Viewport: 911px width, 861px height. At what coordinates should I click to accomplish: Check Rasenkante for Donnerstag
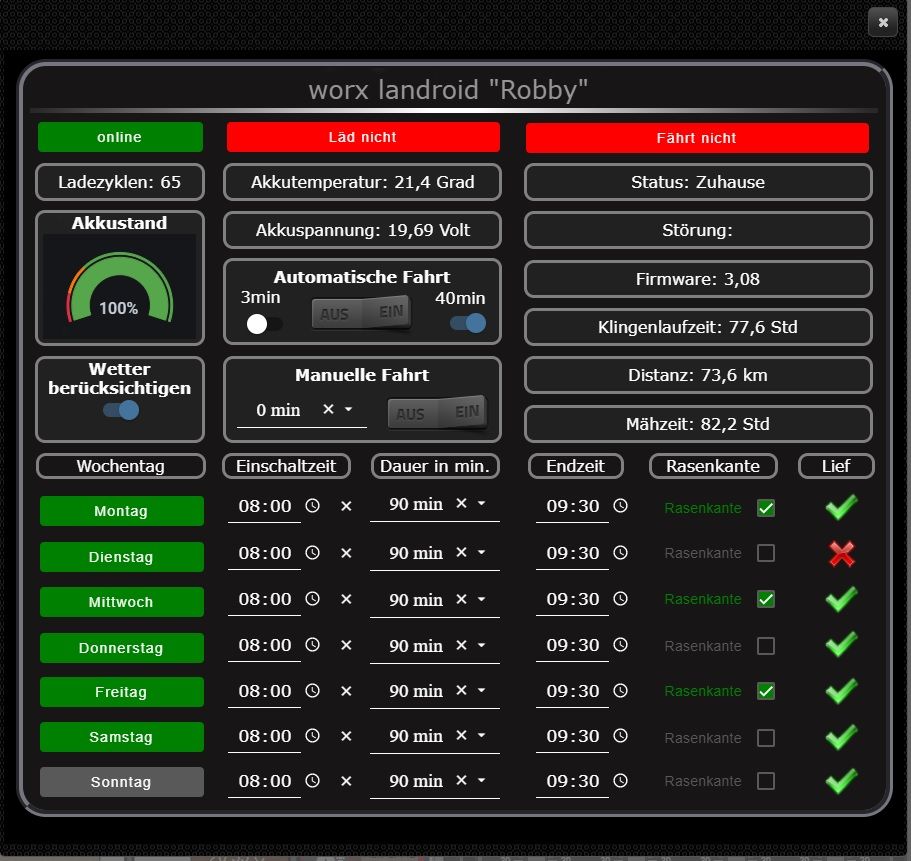pos(766,645)
